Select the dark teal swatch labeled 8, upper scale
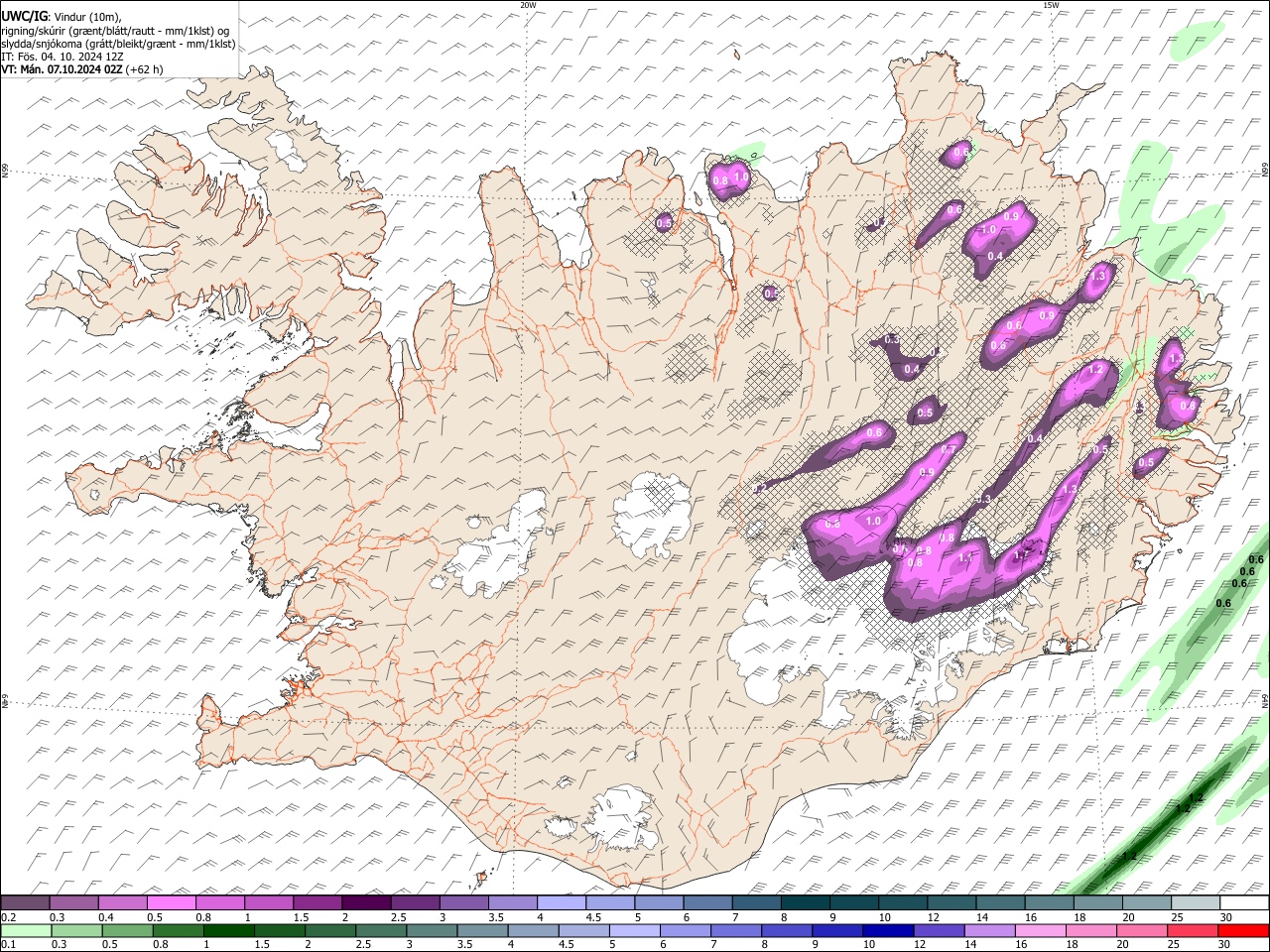The width and height of the screenshot is (1270, 952). pyautogui.click(x=804, y=902)
